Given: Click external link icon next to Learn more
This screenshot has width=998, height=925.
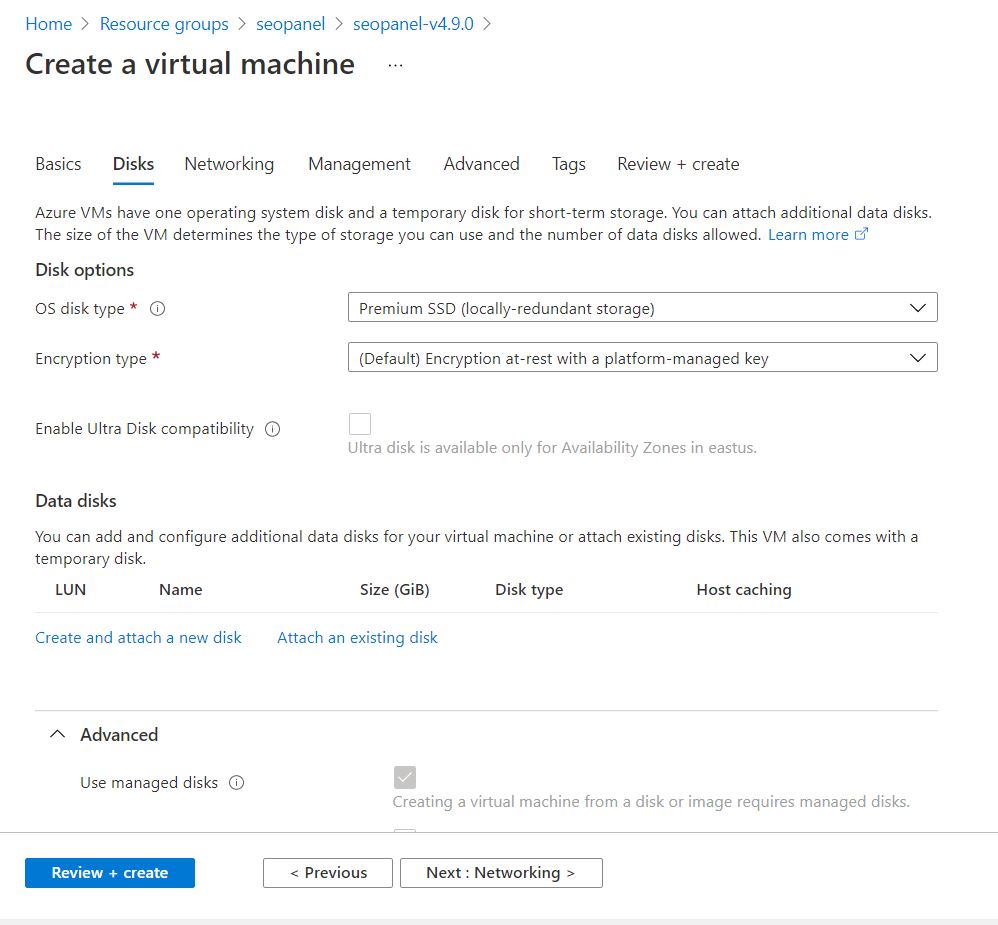Looking at the screenshot, I should point(861,235).
